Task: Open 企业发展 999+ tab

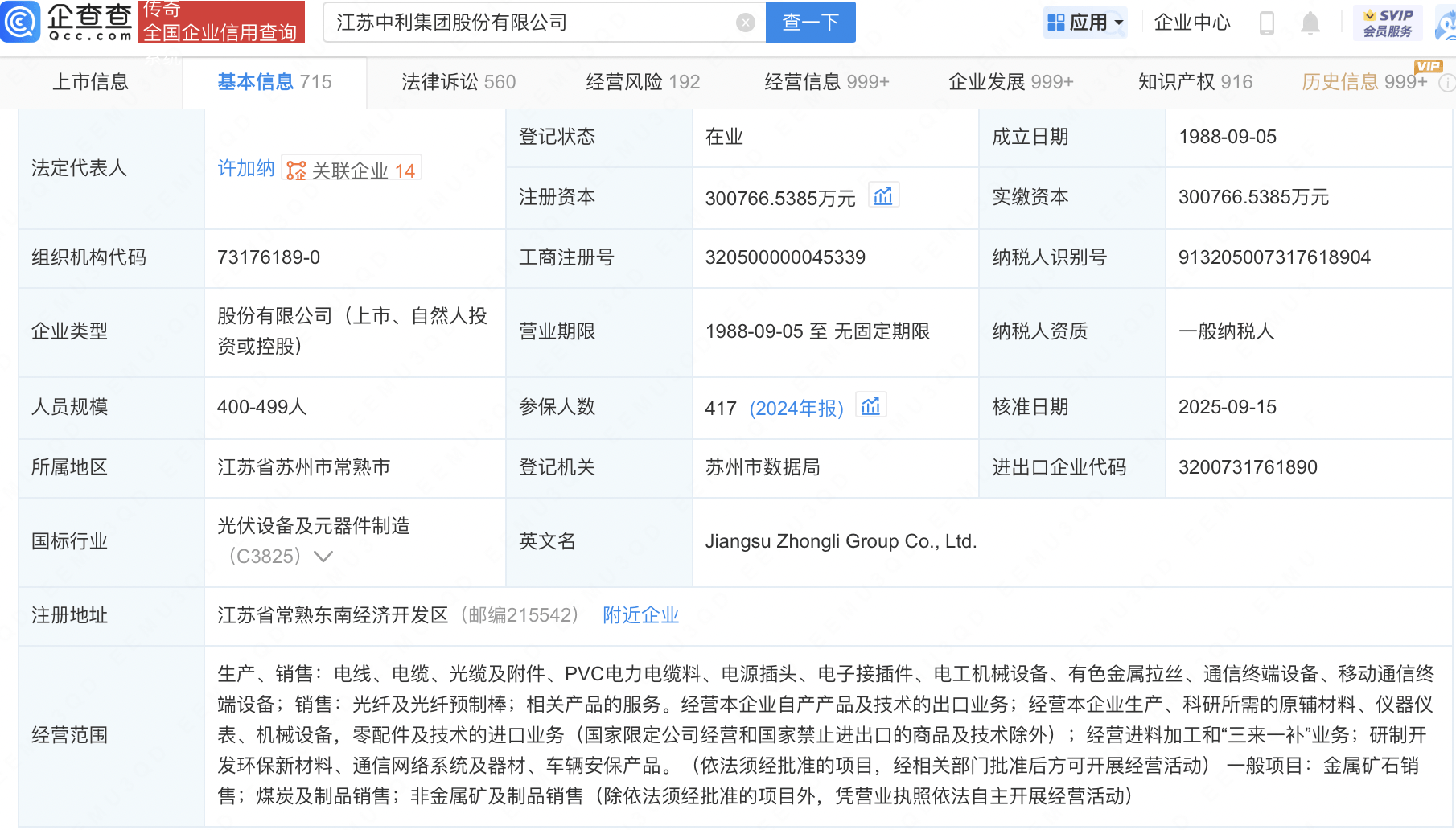Action: [1011, 82]
